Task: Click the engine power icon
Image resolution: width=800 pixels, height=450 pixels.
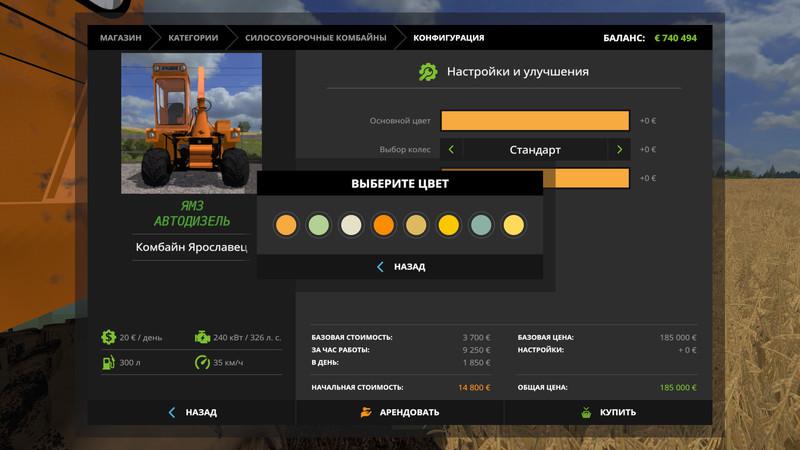Action: pyautogui.click(x=203, y=338)
